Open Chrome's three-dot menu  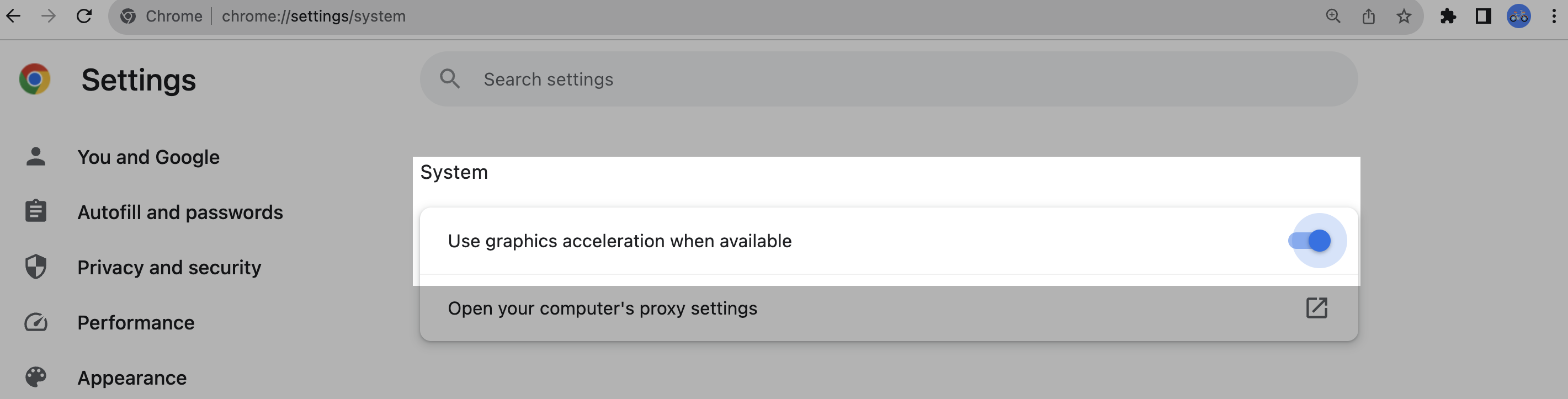[x=1554, y=17]
